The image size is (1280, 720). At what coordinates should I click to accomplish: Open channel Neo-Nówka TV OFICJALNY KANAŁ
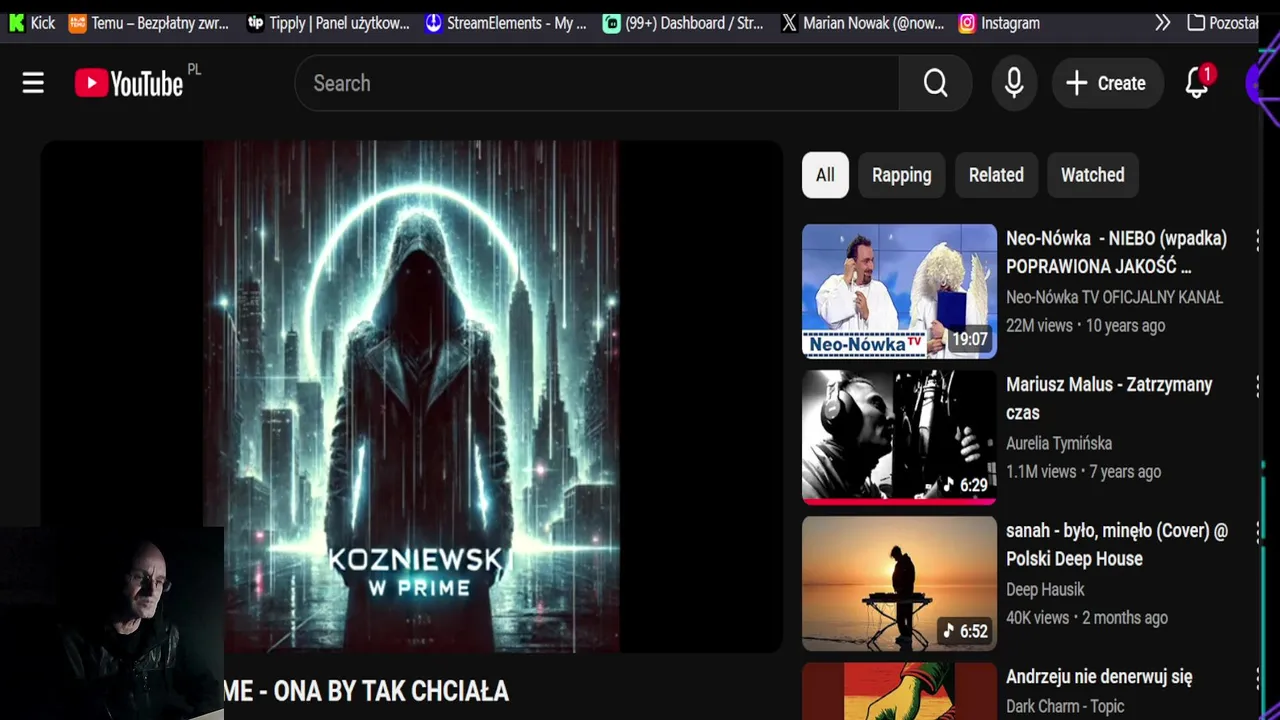pos(1114,297)
